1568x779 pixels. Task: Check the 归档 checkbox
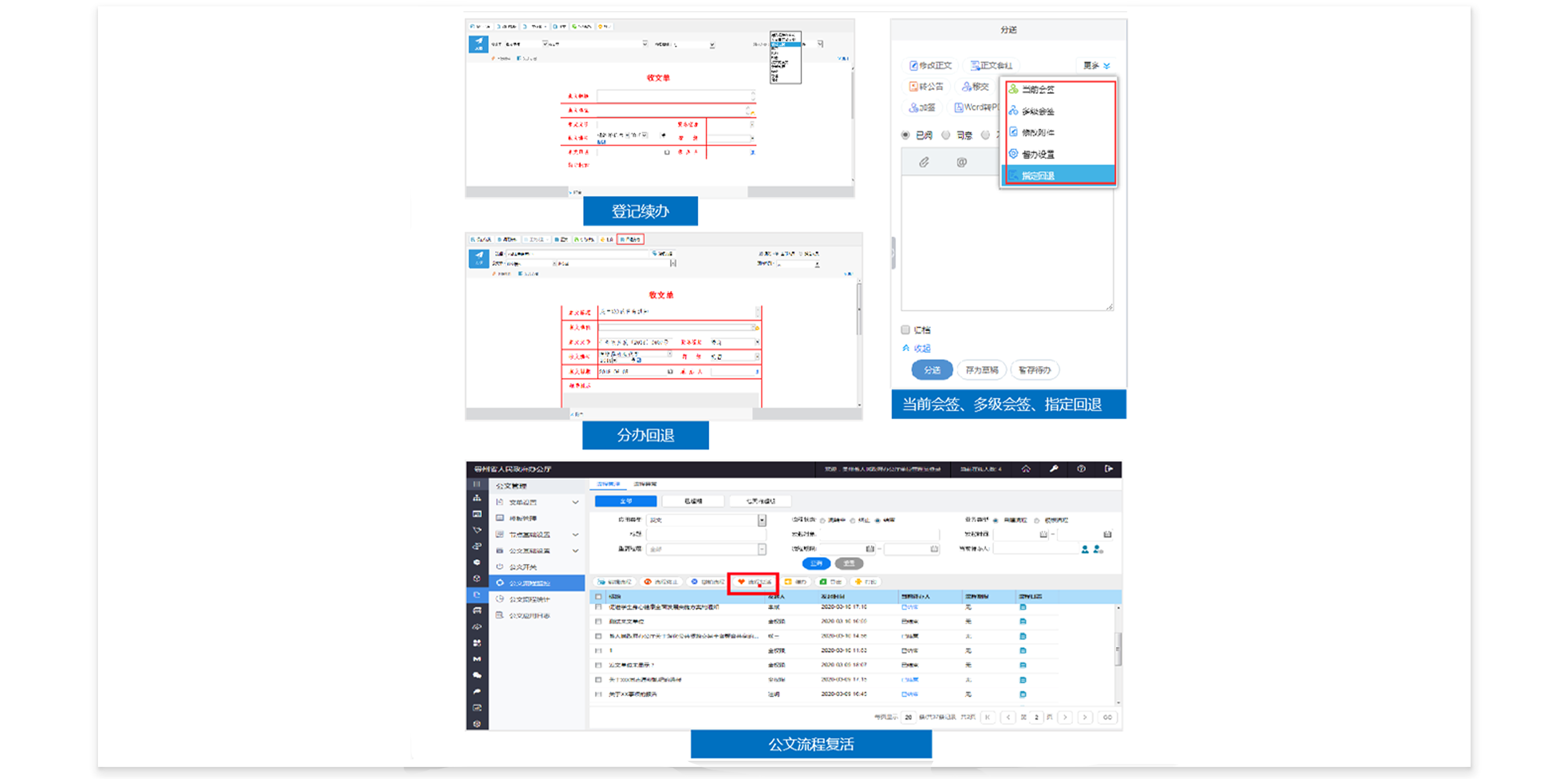(x=906, y=329)
